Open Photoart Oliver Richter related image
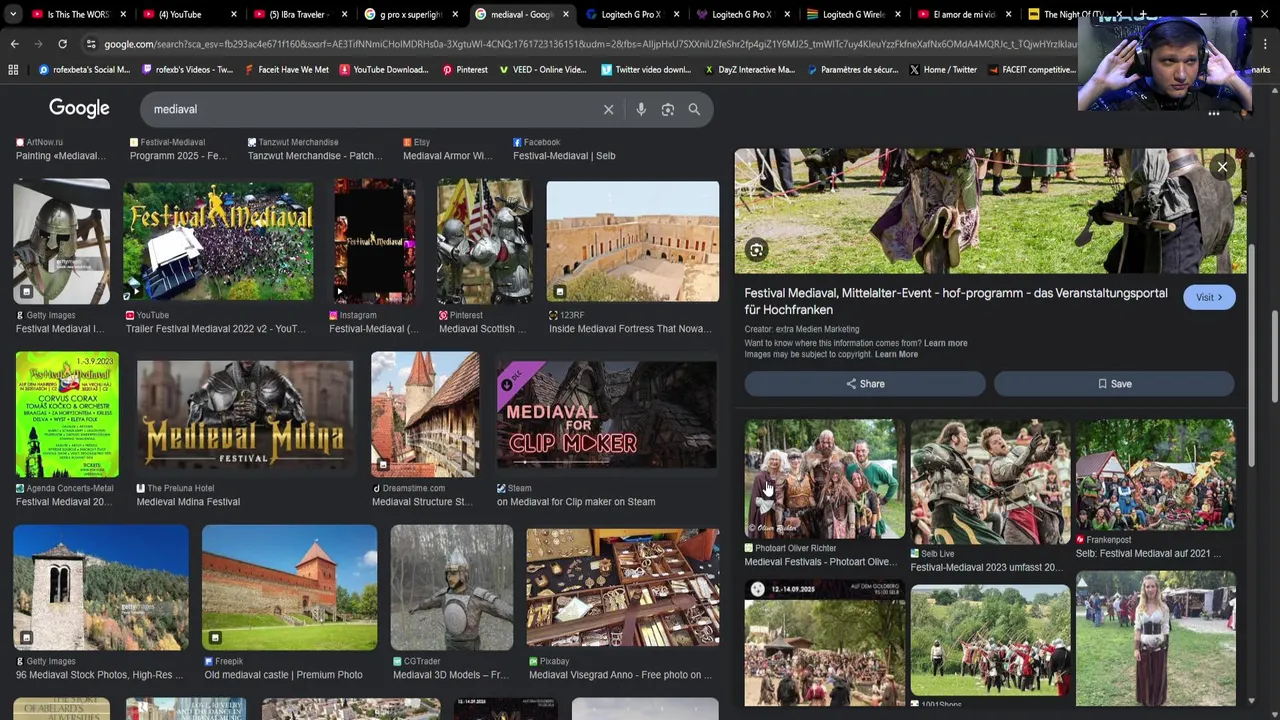Screen dimensions: 1280x720 coord(825,480)
